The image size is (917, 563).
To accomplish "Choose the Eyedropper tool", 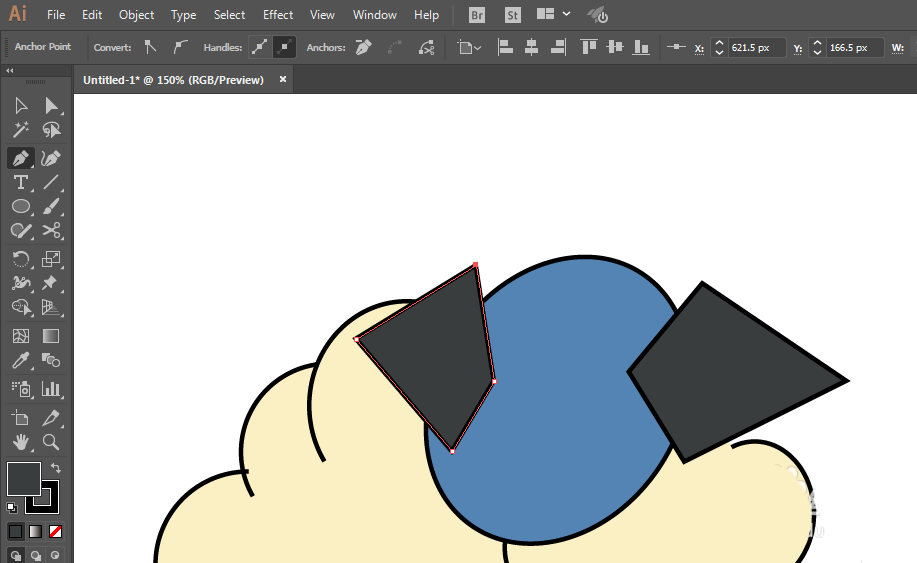I will (20, 360).
